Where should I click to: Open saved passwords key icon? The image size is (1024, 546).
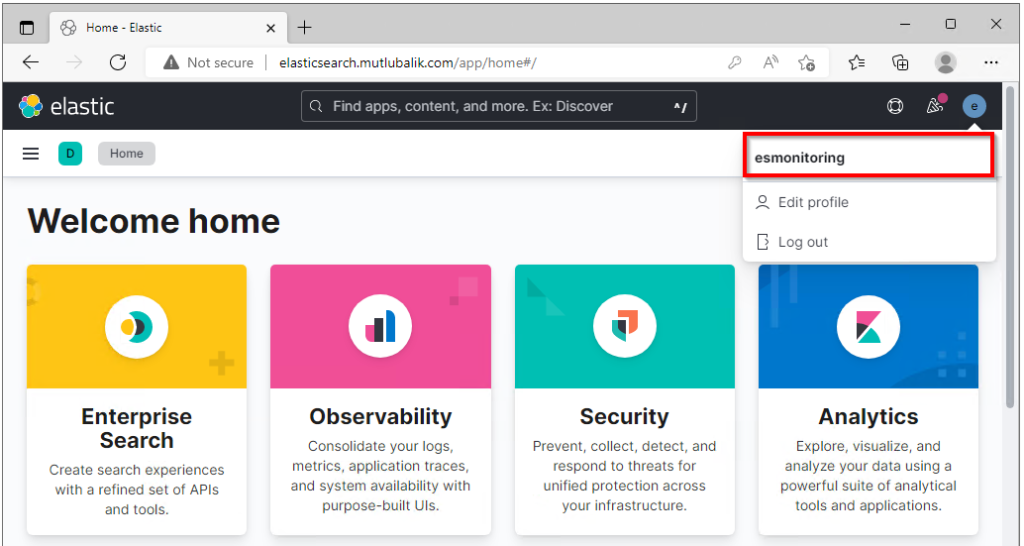coord(735,63)
